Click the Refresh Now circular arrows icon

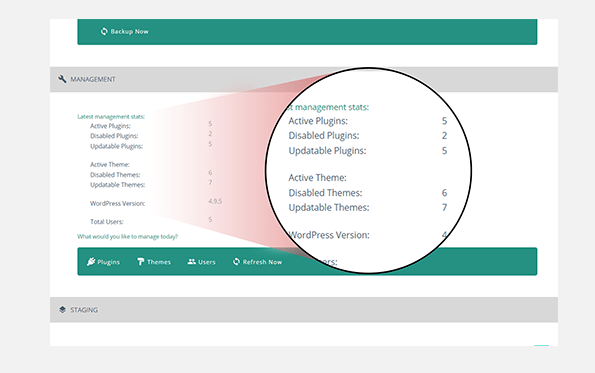pyautogui.click(x=236, y=261)
